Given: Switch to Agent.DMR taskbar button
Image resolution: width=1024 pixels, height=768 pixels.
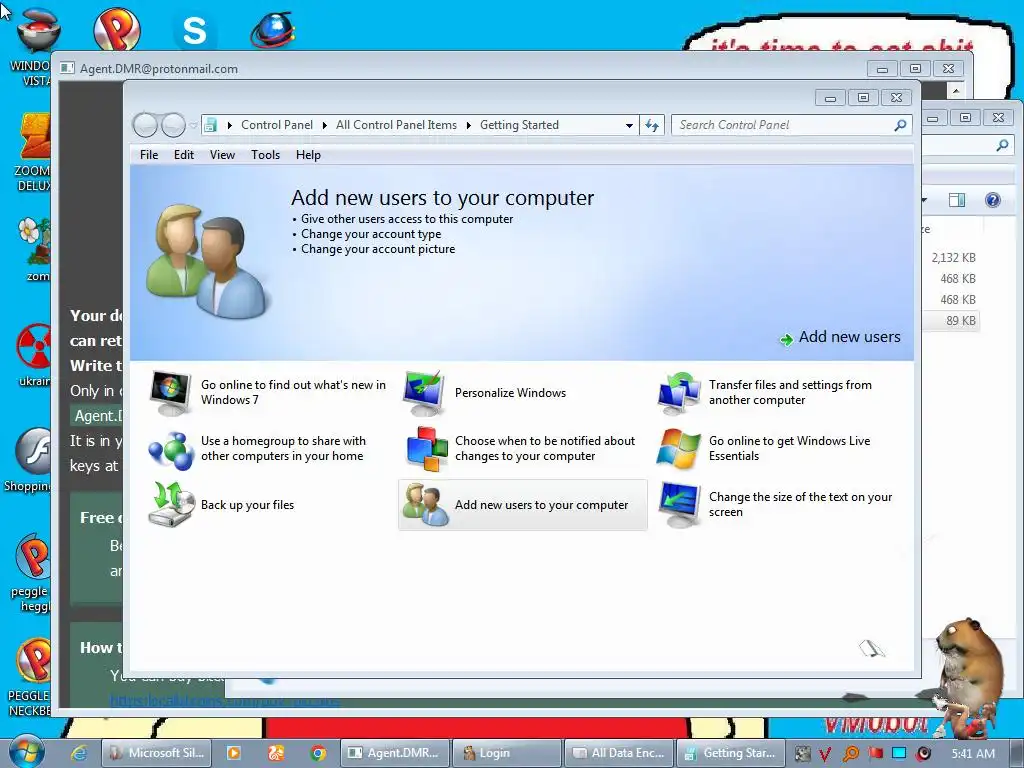Looking at the screenshot, I should pyautogui.click(x=395, y=753).
